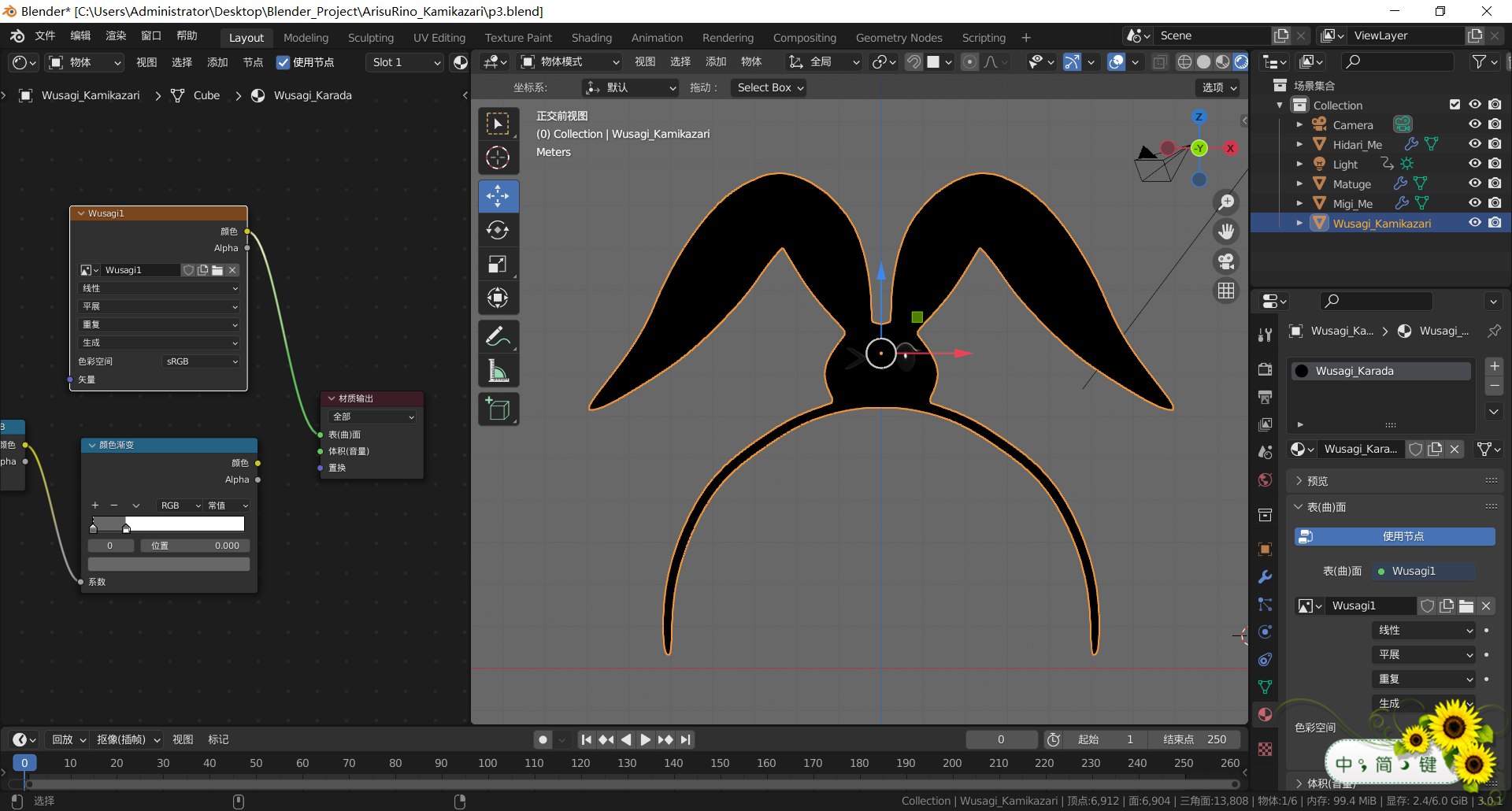Toggle camera view icon in viewport
This screenshot has height=811, width=1512.
click(x=1226, y=261)
